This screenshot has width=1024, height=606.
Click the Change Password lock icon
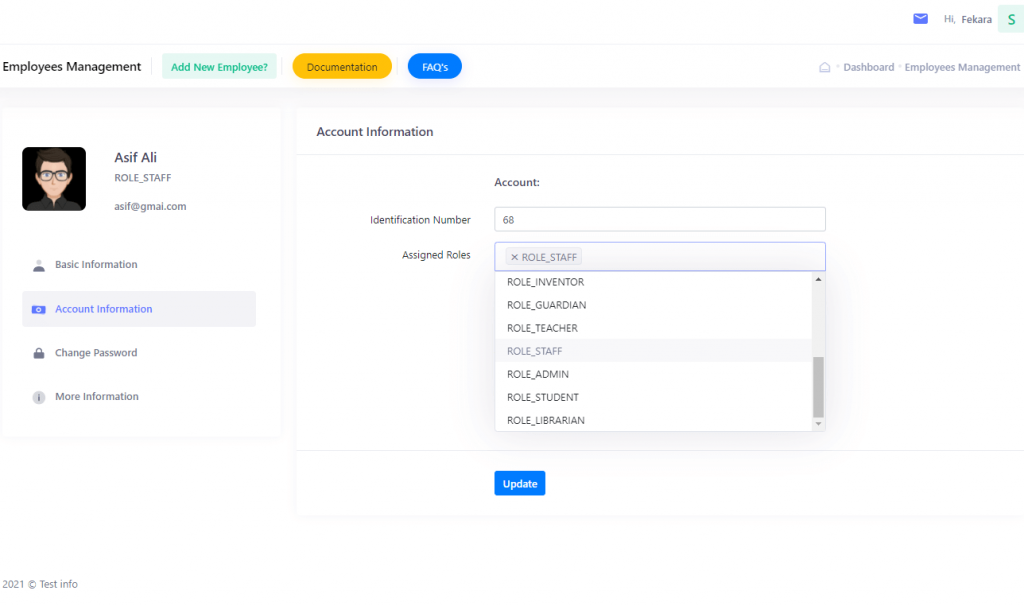click(x=39, y=353)
